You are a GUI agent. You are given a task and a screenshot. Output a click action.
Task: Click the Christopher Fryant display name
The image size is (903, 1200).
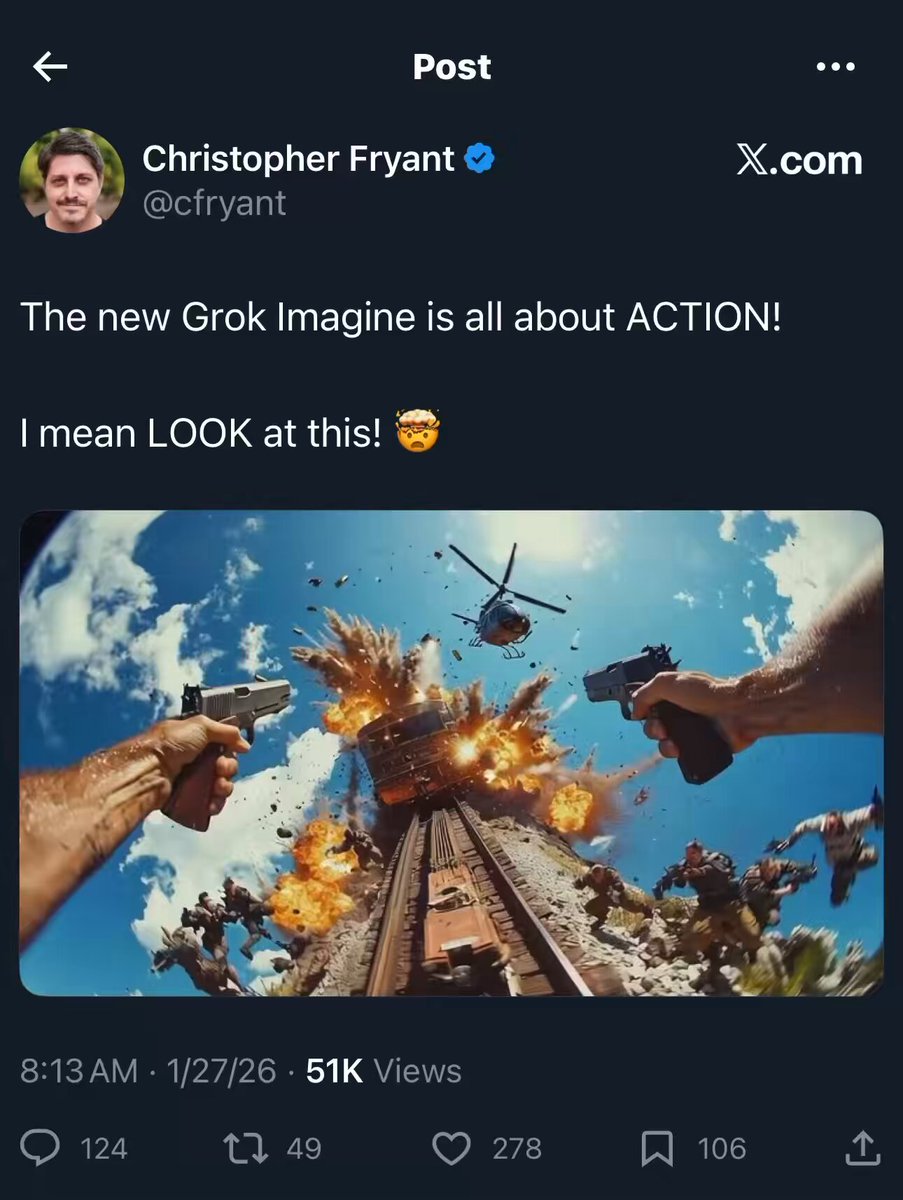(298, 158)
